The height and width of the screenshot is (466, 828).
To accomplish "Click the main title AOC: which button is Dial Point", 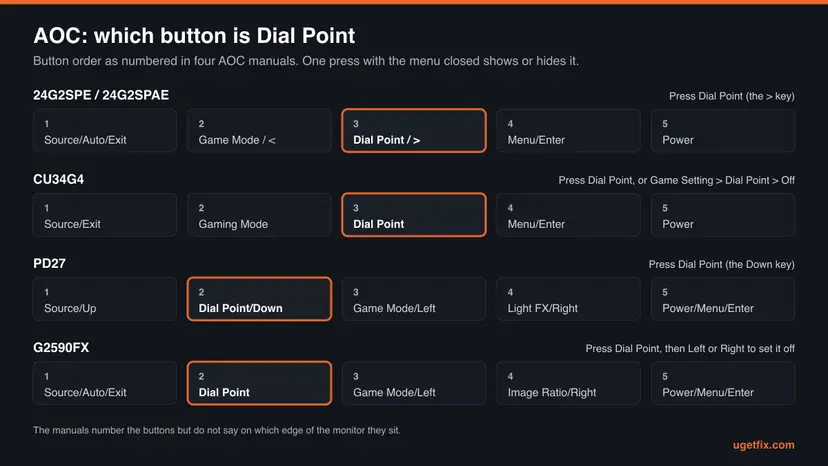I will coord(194,35).
